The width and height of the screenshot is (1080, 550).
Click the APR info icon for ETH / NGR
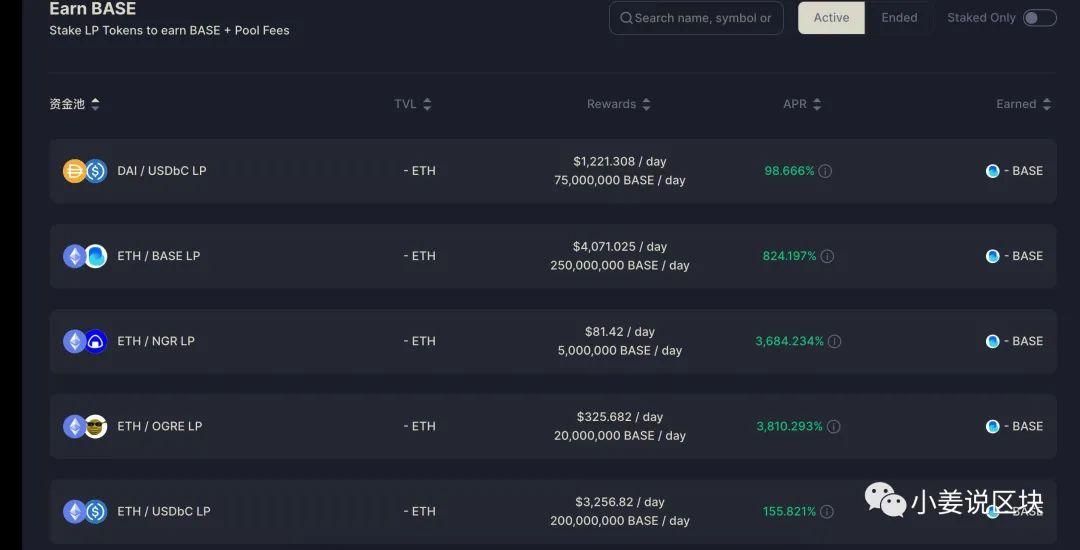tap(834, 341)
